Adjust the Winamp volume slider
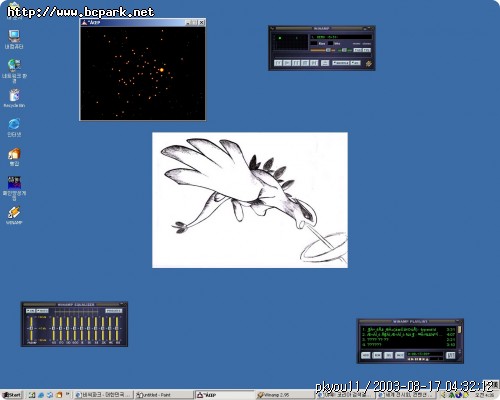Viewport: 500px width, 400px height. (x=322, y=50)
